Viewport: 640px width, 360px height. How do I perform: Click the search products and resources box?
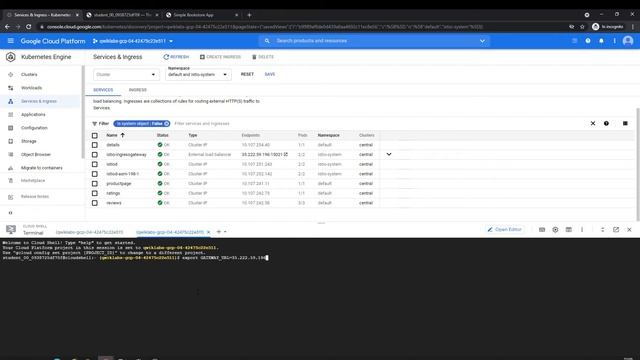[373, 41]
